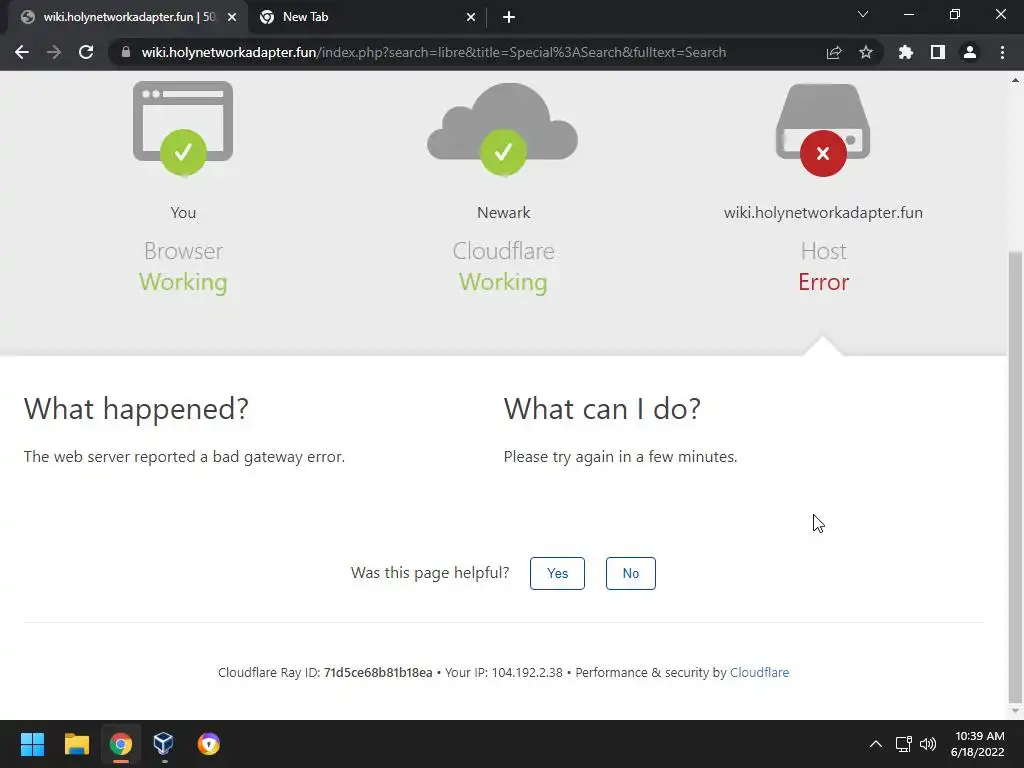This screenshot has height=768, width=1024.
Task: Share this page using the share icon
Action: coord(834,52)
